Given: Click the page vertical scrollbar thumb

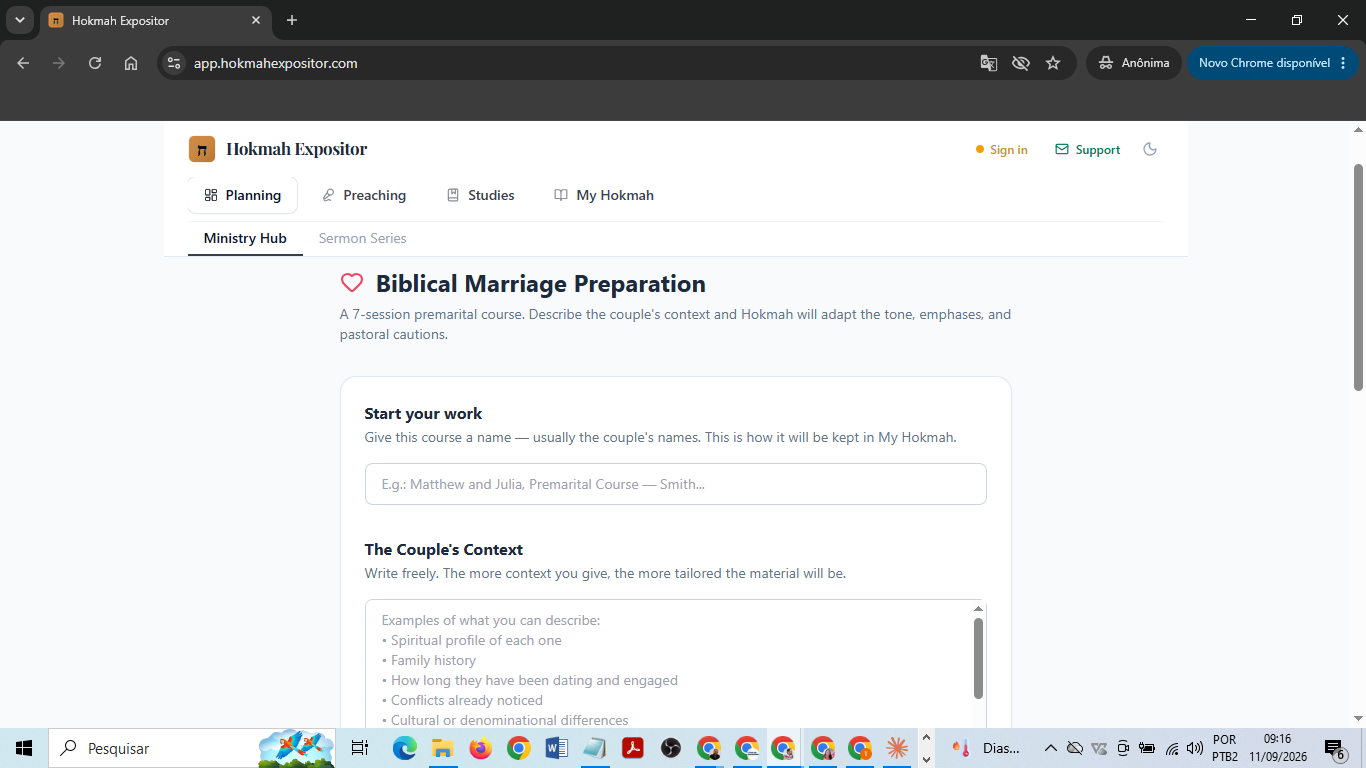Looking at the screenshot, I should (x=1358, y=277).
